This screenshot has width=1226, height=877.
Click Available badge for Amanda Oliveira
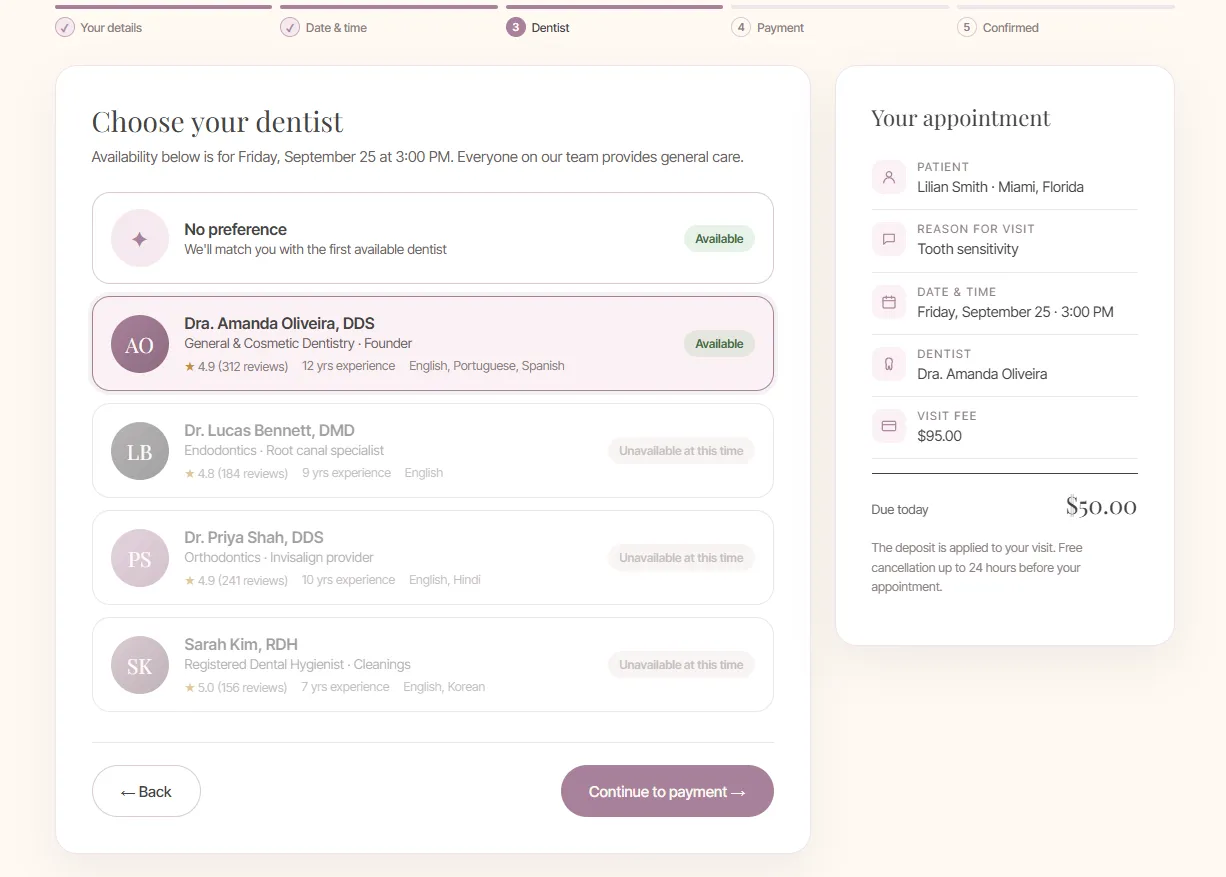click(x=719, y=344)
